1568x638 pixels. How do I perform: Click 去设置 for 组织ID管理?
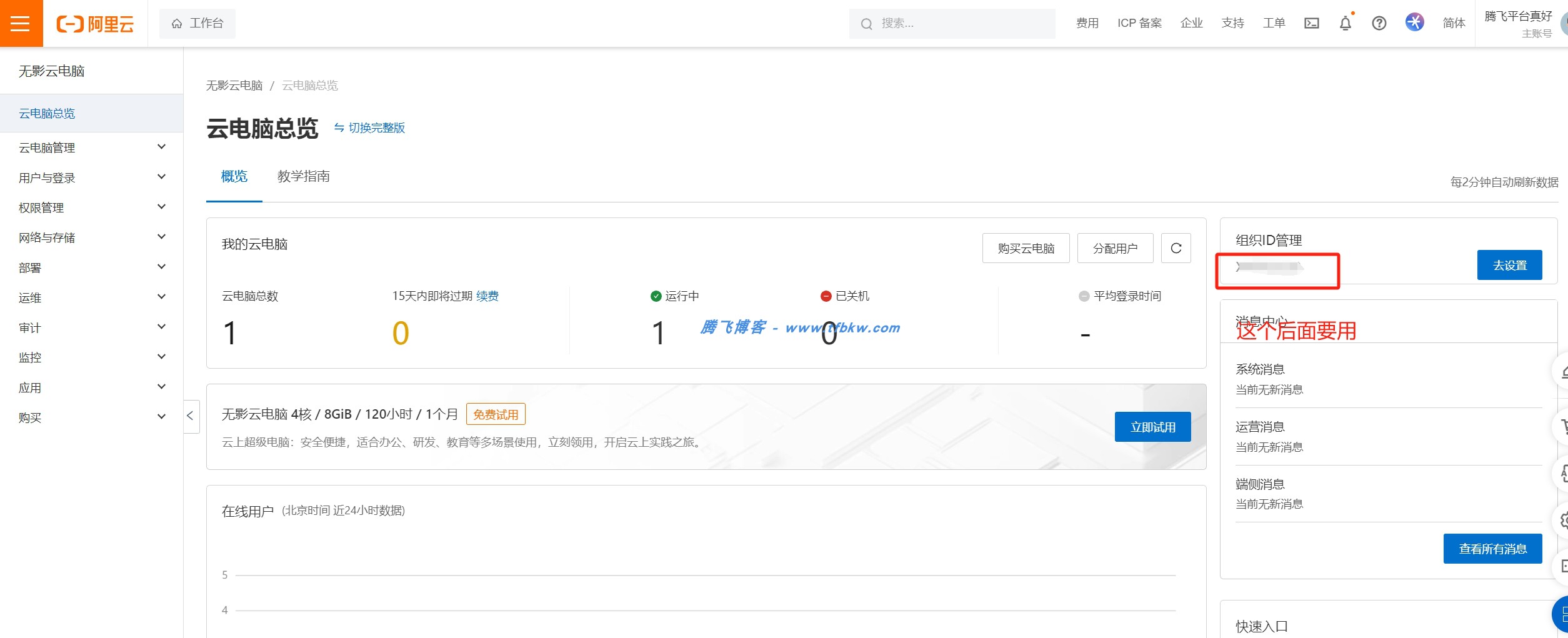(1510, 265)
